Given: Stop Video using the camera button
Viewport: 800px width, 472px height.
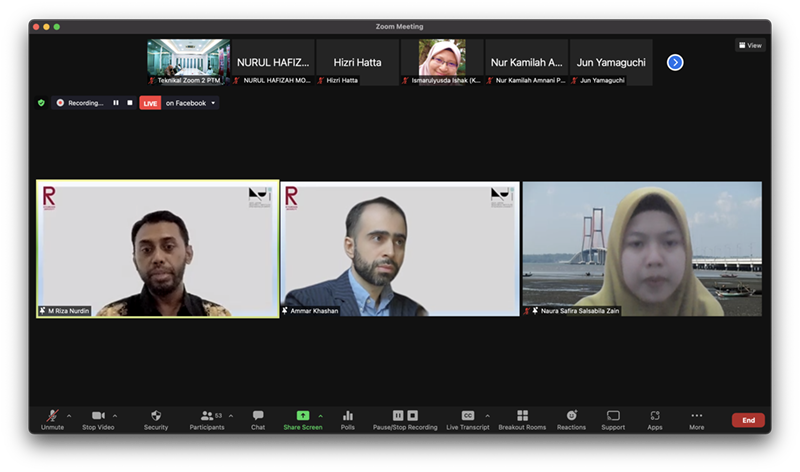Looking at the screenshot, I should [97, 417].
